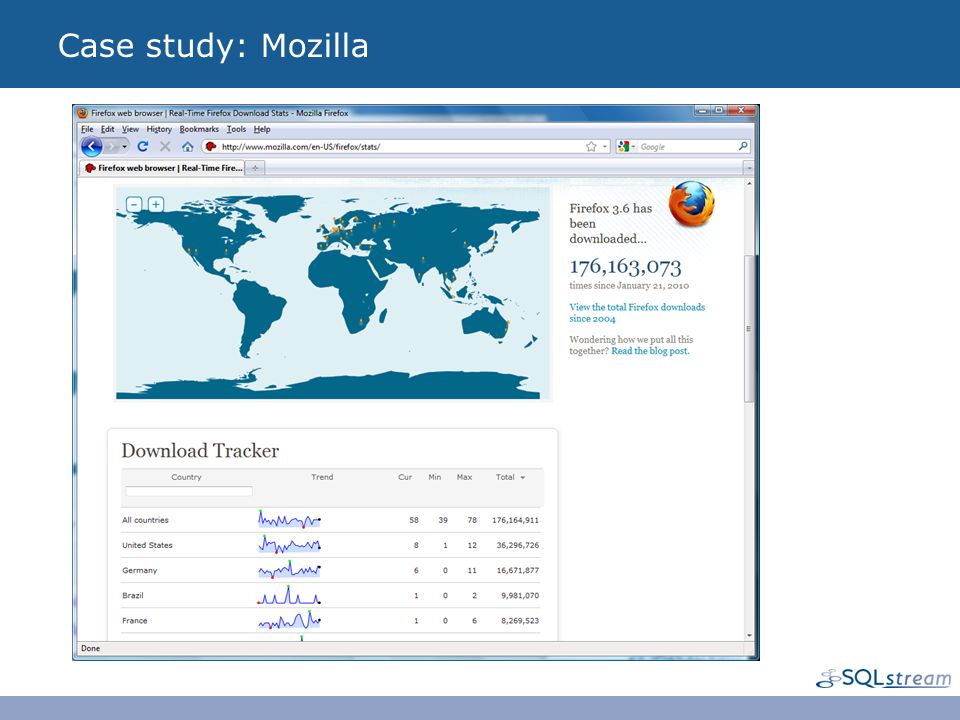960x720 pixels.
Task: Click the Forward arrow button
Action: point(111,147)
